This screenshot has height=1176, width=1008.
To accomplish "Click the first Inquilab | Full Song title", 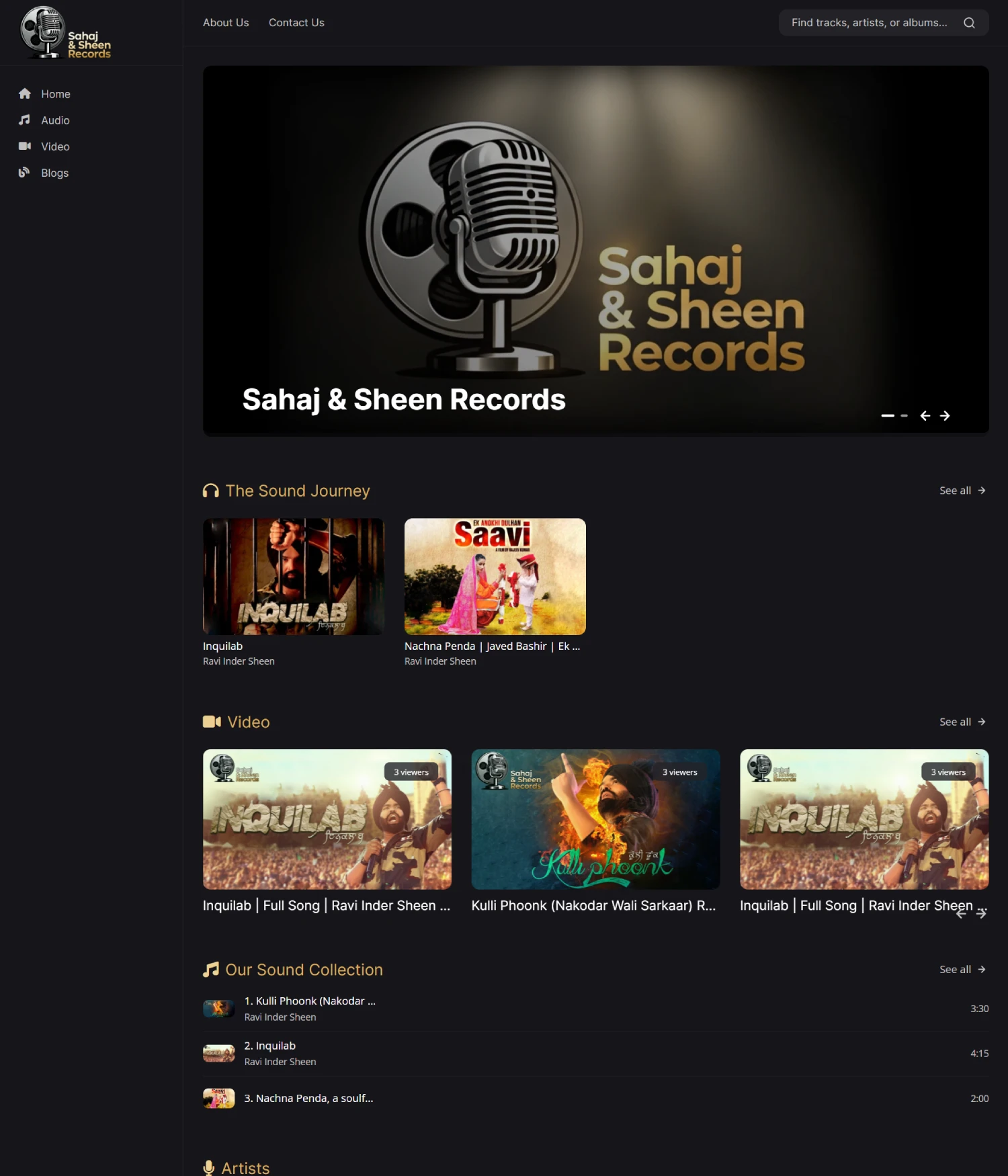I will click(x=327, y=905).
